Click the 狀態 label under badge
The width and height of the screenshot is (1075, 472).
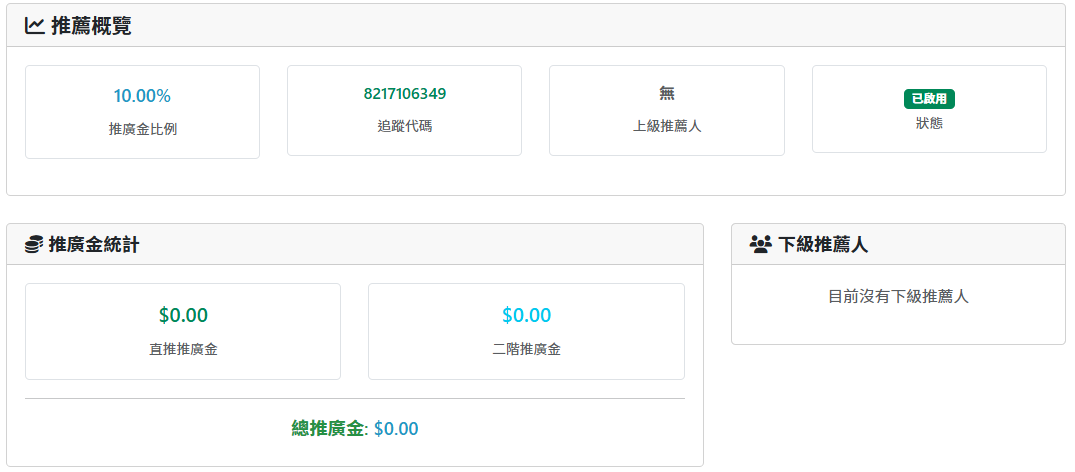(929, 123)
